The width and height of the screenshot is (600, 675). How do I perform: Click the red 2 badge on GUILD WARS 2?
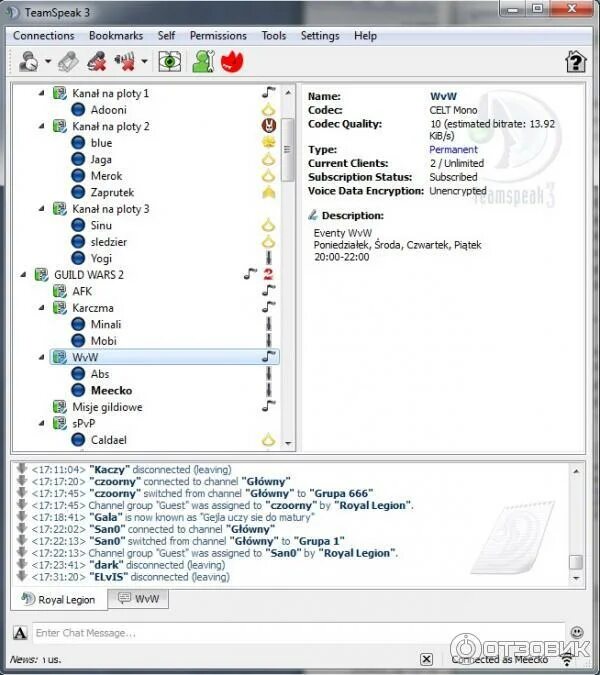point(268,274)
